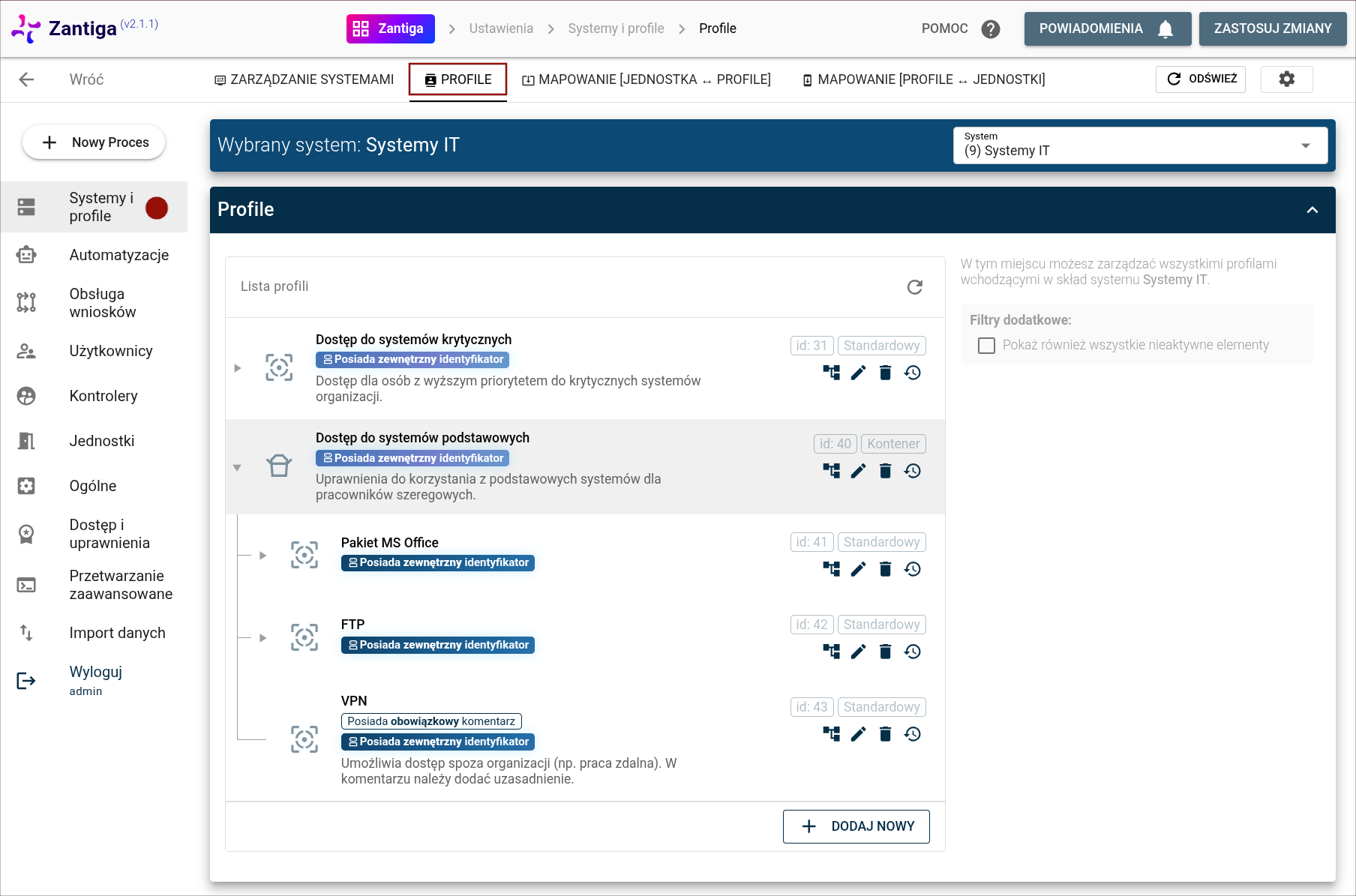Image resolution: width=1356 pixels, height=896 pixels.
Task: Refresh the Lista profili list icon
Action: [x=914, y=287]
